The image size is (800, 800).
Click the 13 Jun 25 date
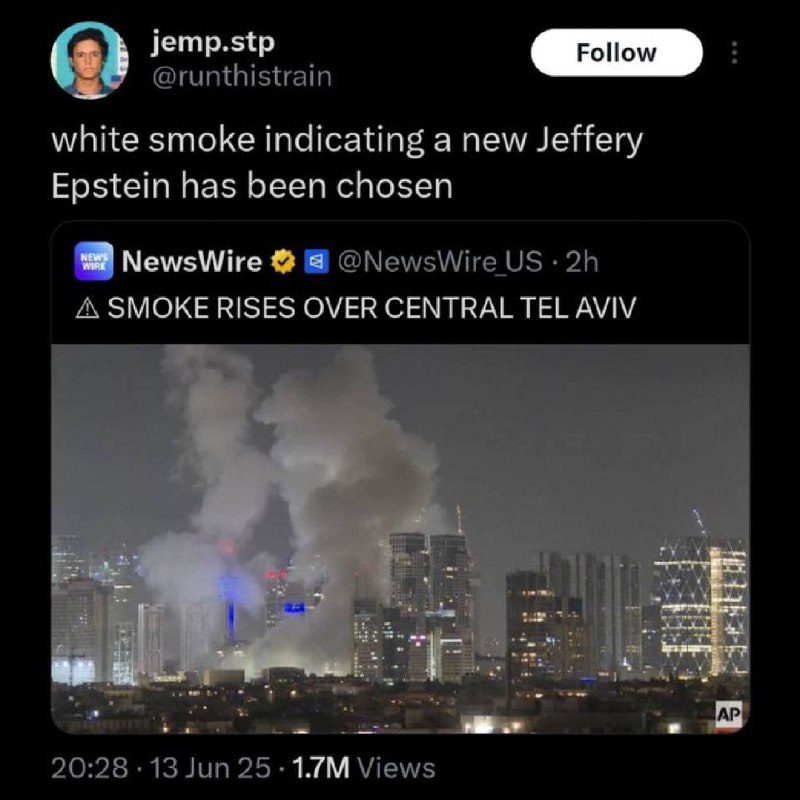[210, 768]
